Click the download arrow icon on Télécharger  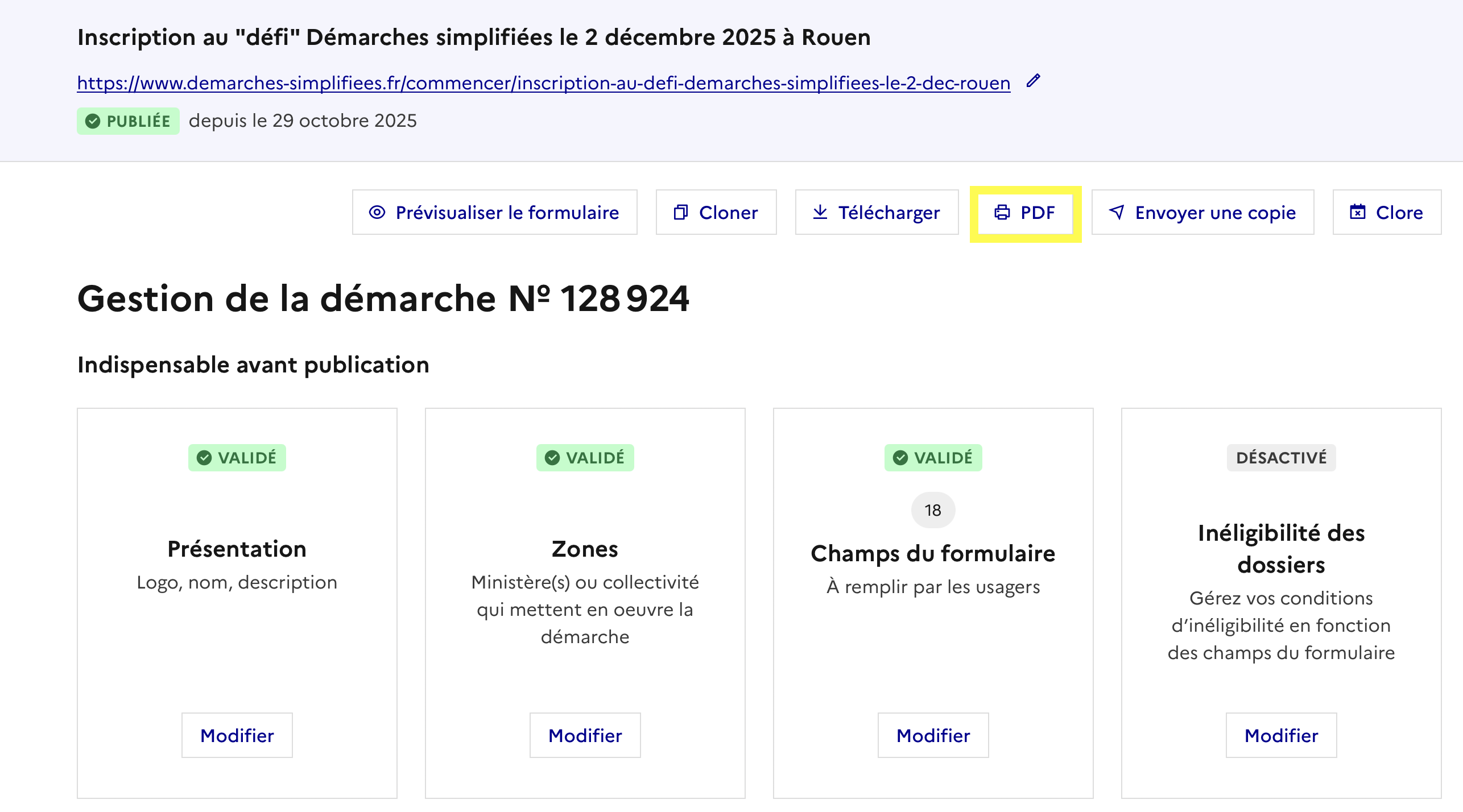820,212
